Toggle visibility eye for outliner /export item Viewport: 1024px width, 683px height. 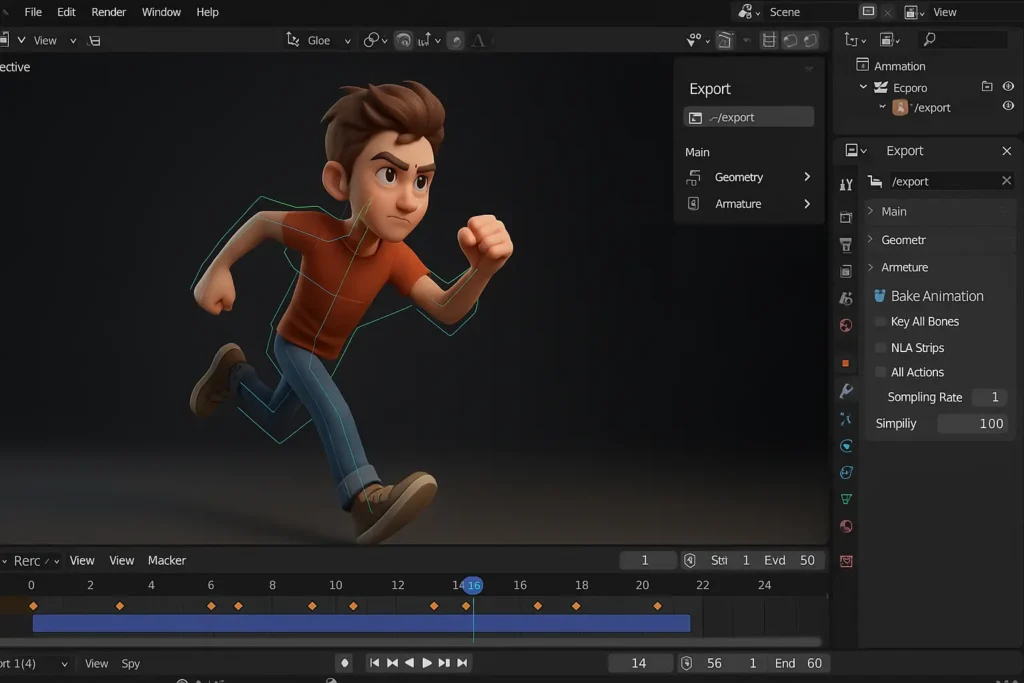tap(1008, 106)
